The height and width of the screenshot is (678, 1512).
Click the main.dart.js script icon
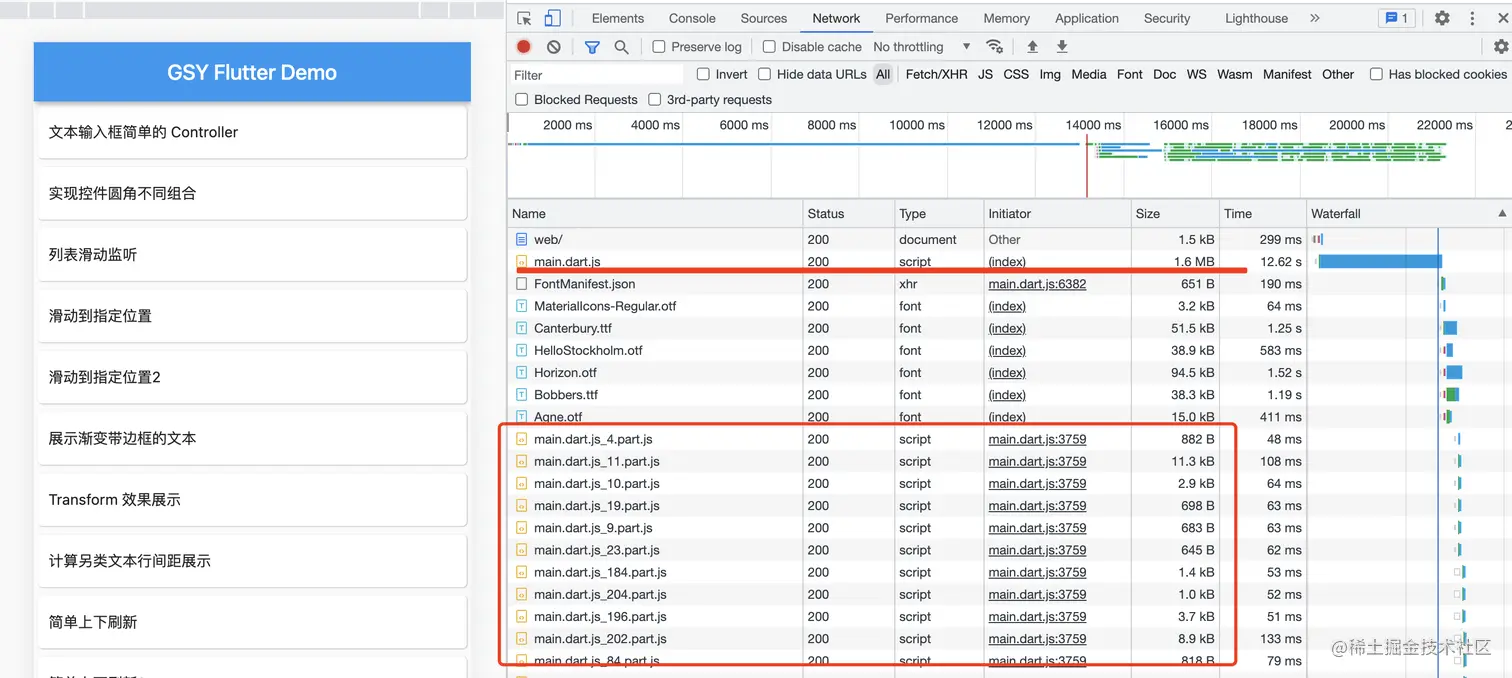521,262
